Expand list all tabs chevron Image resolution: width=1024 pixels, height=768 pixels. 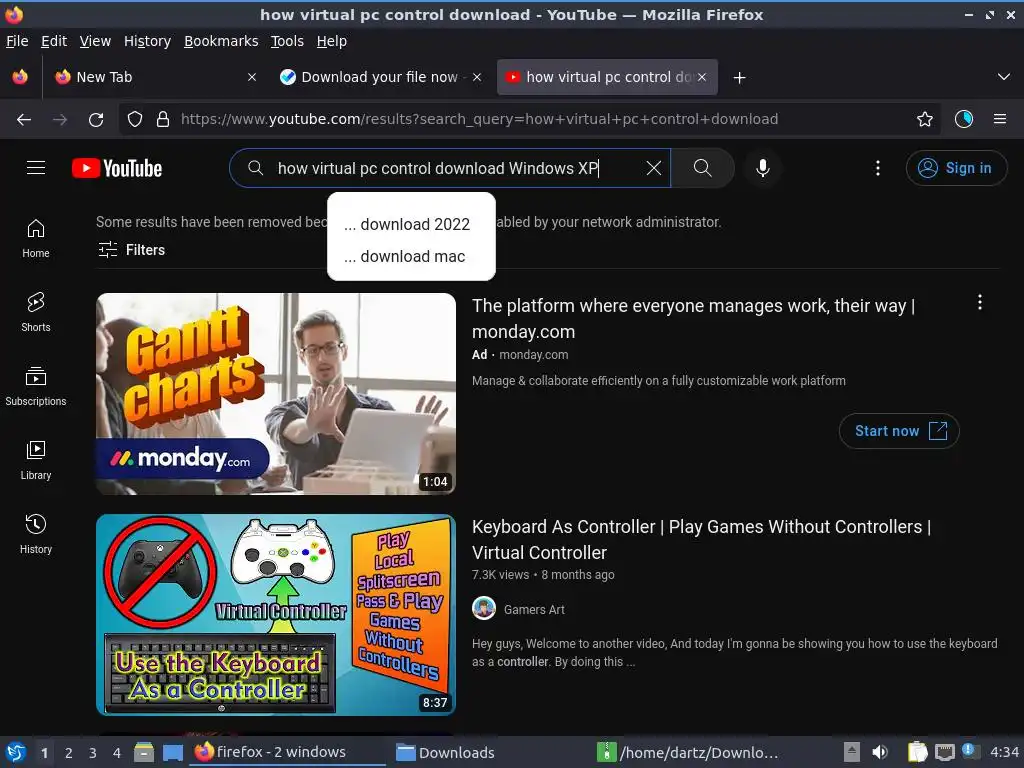click(x=1004, y=77)
